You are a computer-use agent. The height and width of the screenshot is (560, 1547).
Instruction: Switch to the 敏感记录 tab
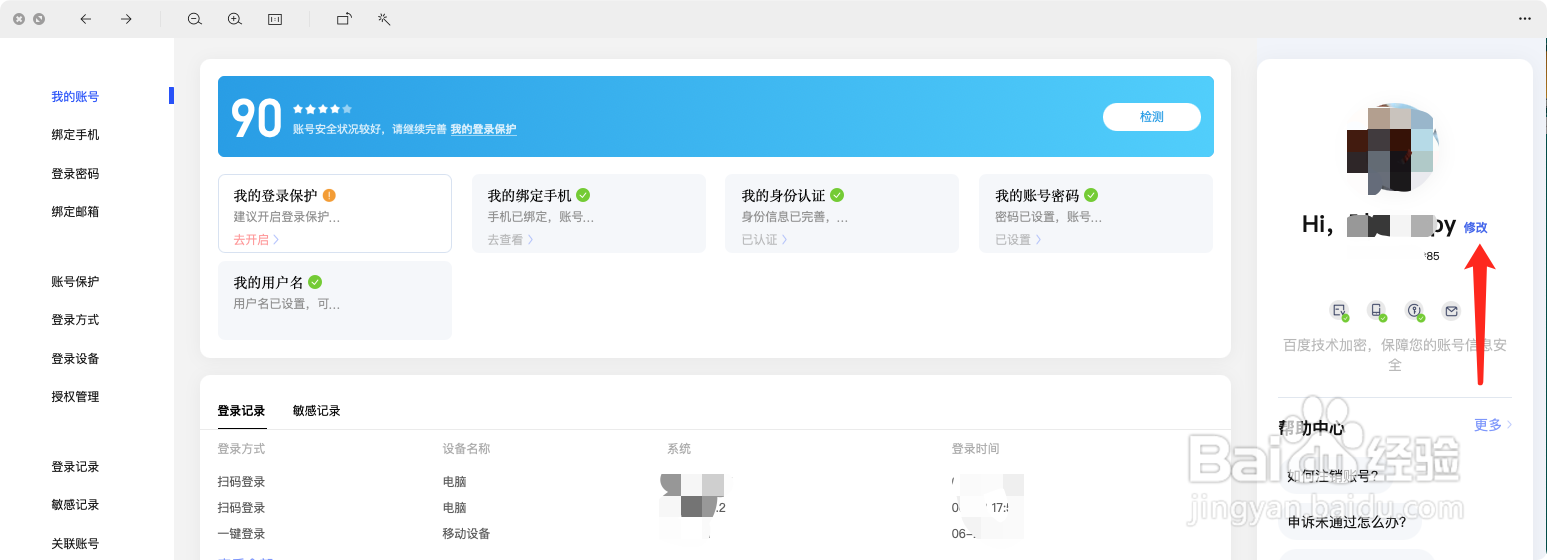pyautogui.click(x=317, y=411)
